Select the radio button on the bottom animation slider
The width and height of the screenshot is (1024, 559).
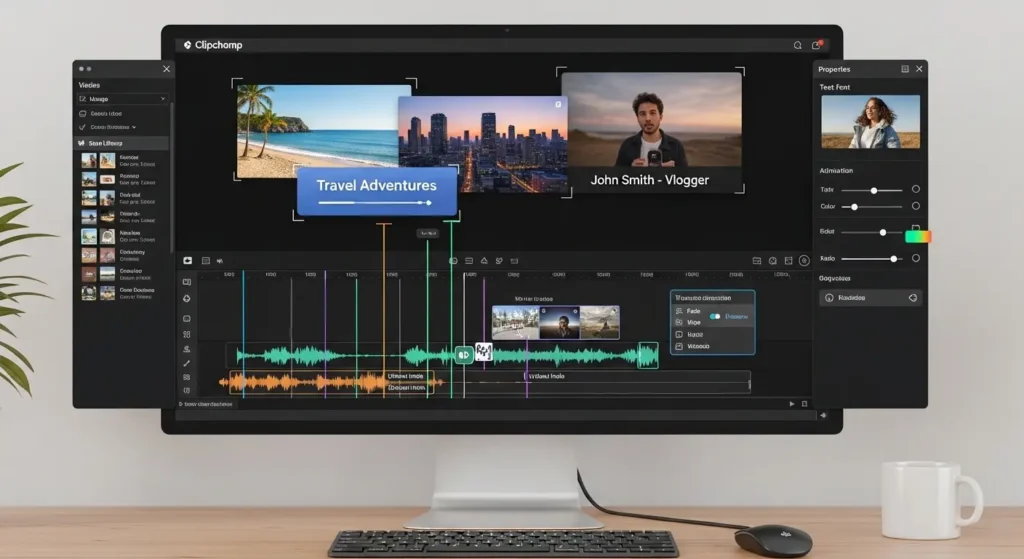(915, 258)
